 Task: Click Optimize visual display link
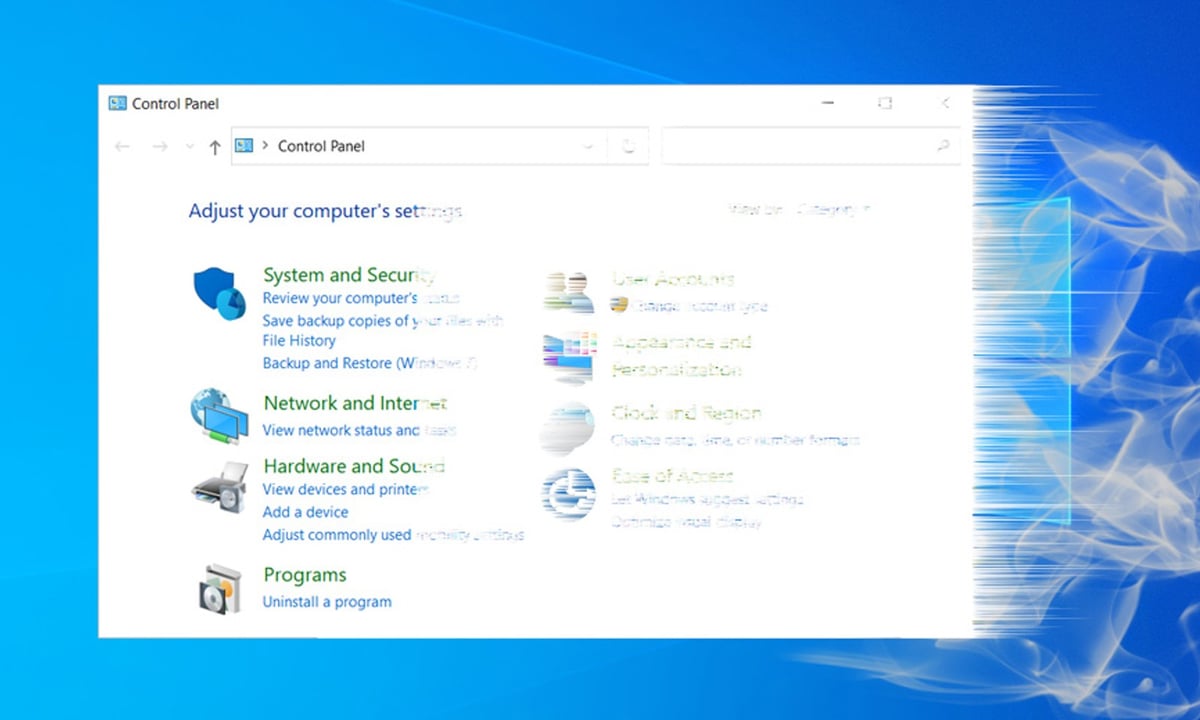click(x=686, y=522)
